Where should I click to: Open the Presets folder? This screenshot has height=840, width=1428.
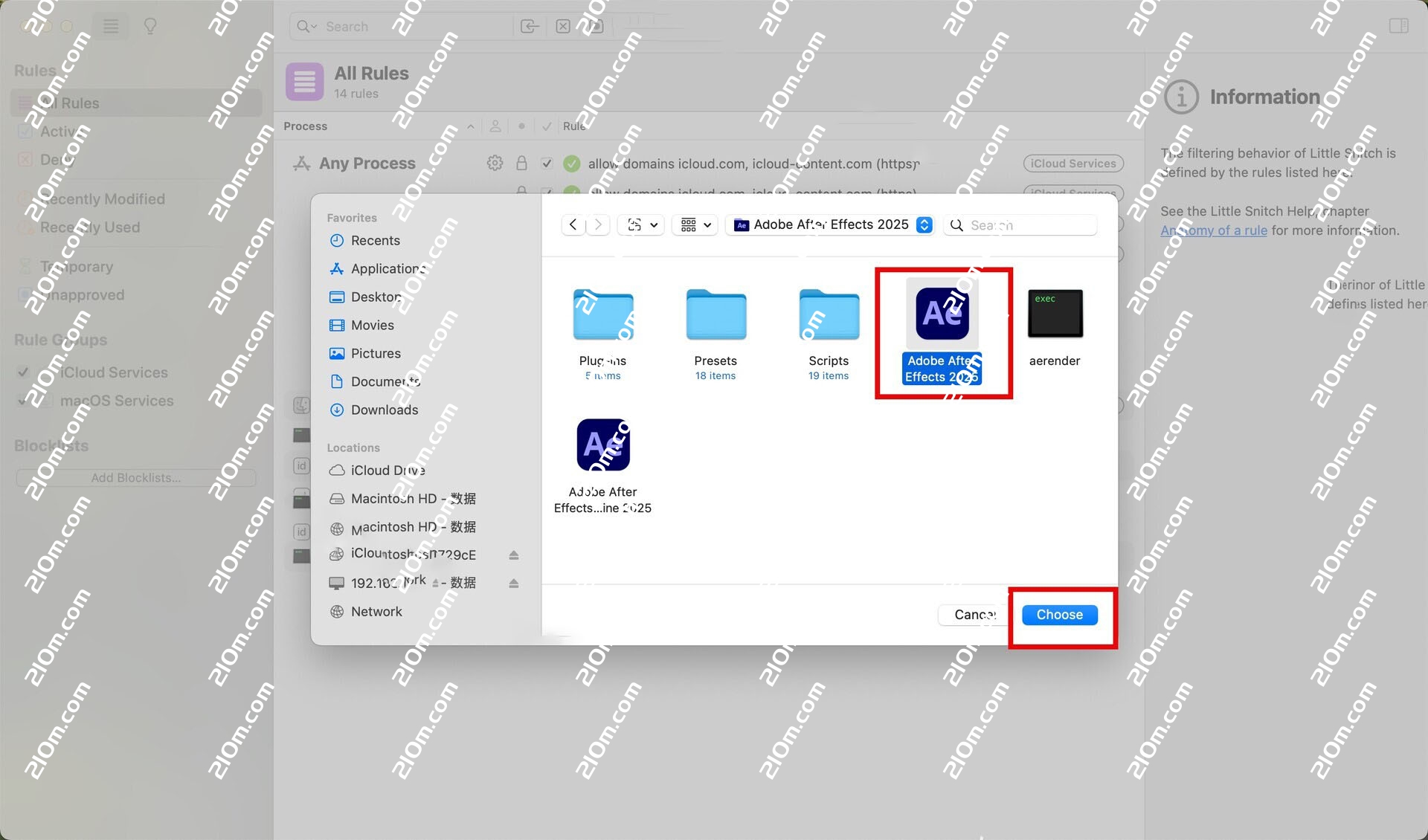click(x=715, y=314)
